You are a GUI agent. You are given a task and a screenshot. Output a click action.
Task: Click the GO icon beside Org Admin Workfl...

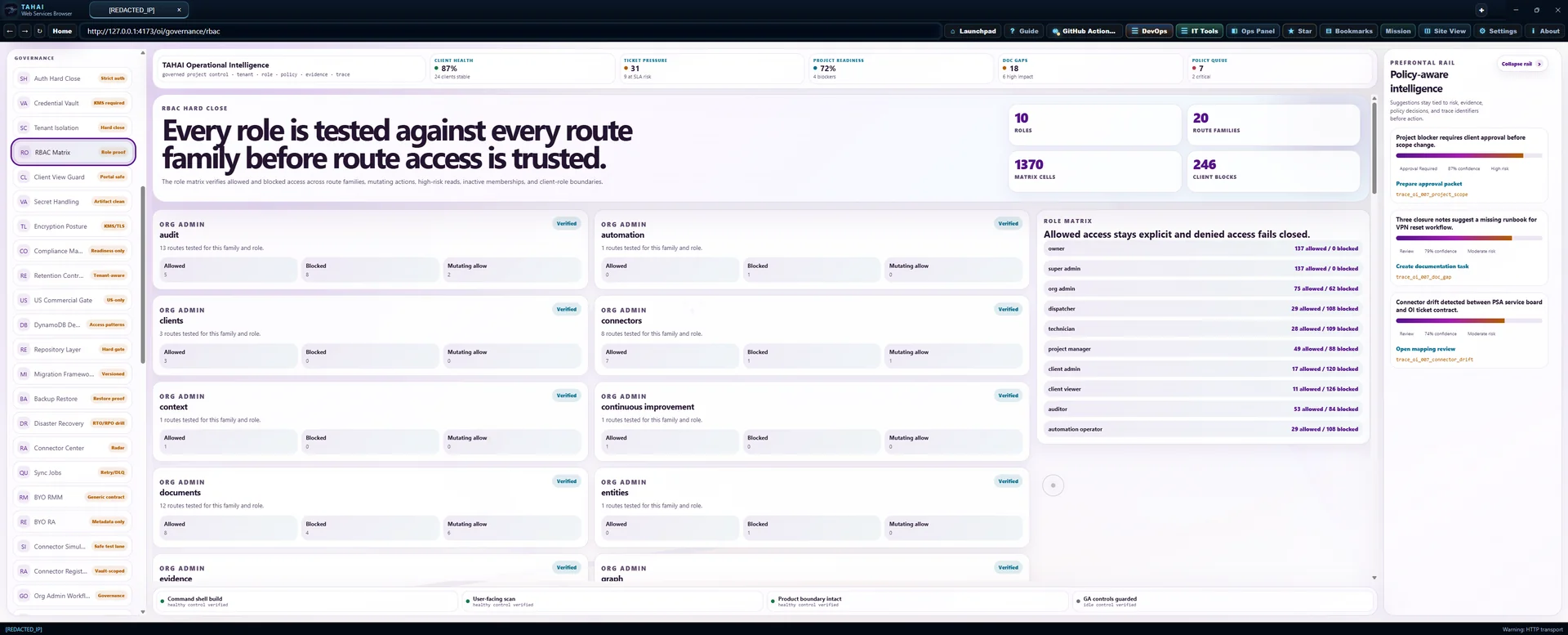(x=24, y=596)
